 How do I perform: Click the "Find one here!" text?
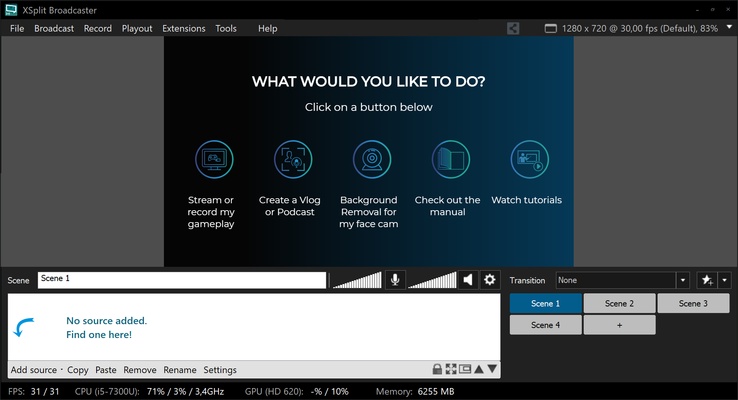coord(99,335)
